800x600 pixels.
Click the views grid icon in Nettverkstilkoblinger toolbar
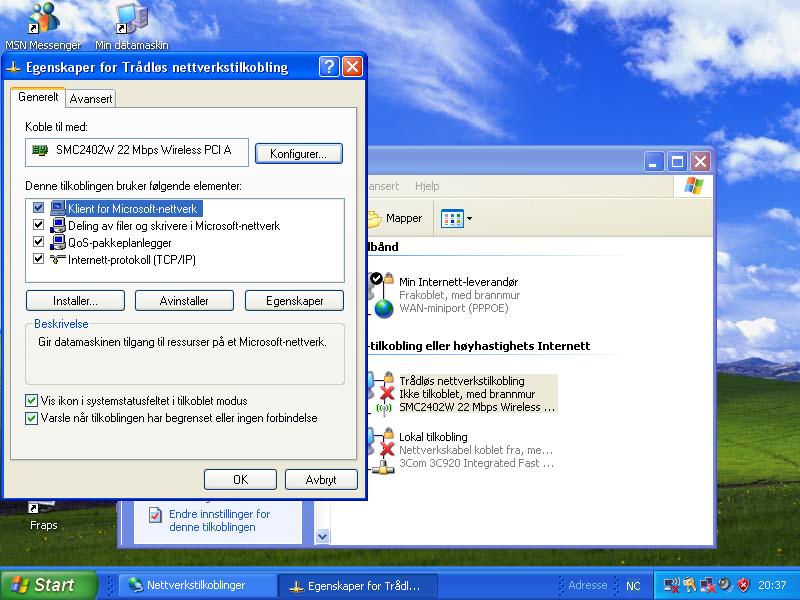pyautogui.click(x=452, y=219)
